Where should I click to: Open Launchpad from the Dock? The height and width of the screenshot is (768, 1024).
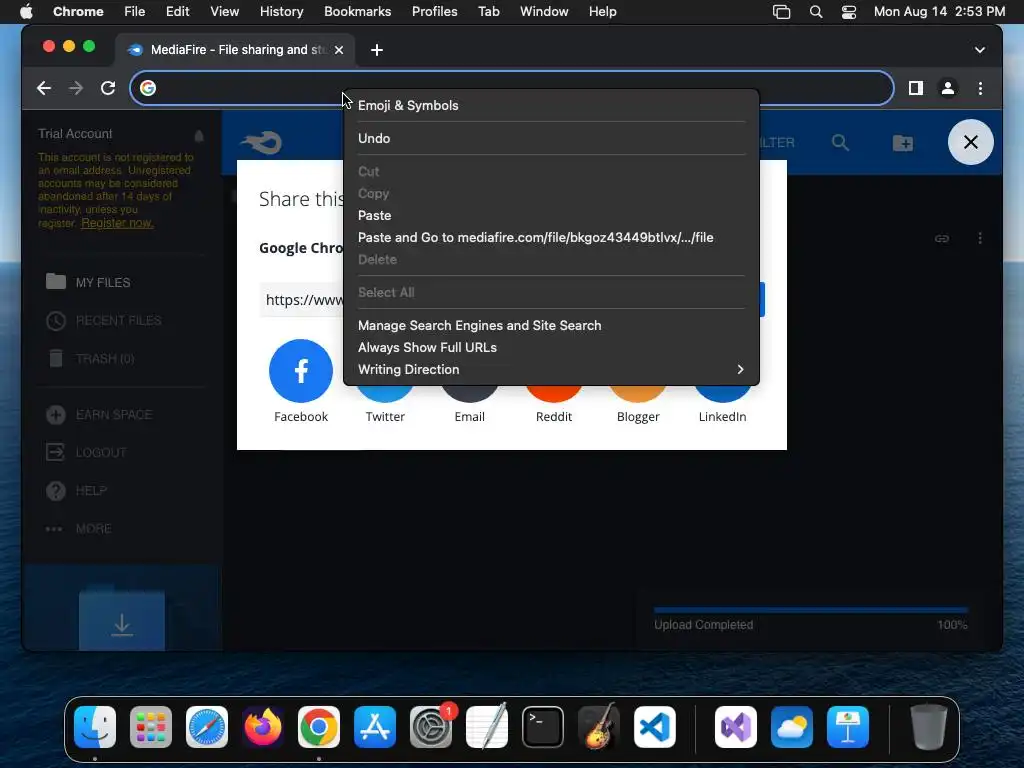151,727
